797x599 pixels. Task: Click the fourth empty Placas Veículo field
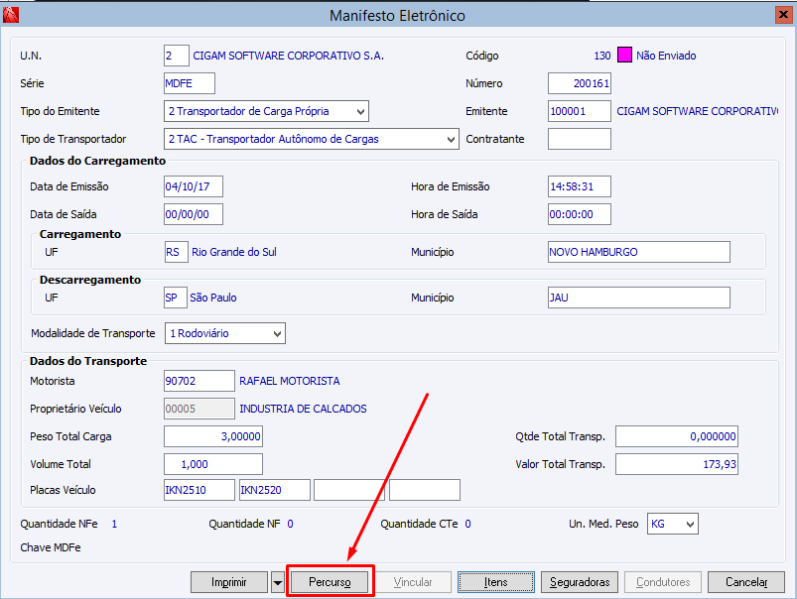(x=425, y=490)
